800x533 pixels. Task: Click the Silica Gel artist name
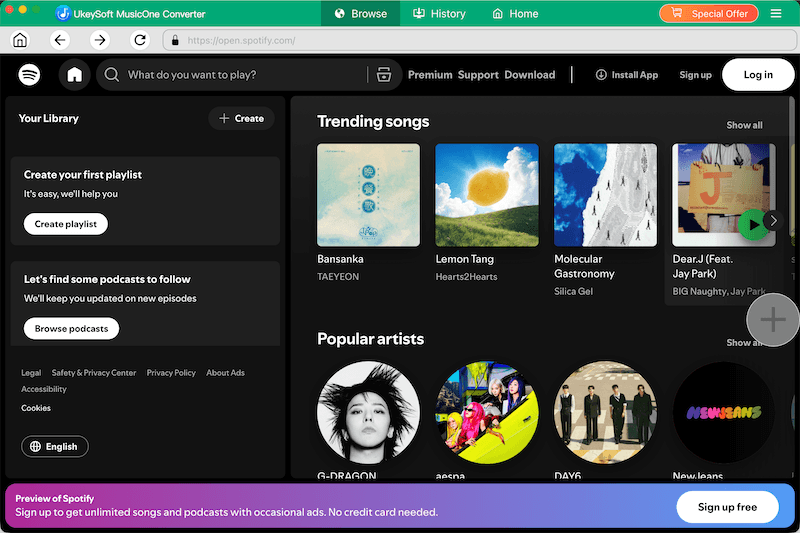[573, 291]
